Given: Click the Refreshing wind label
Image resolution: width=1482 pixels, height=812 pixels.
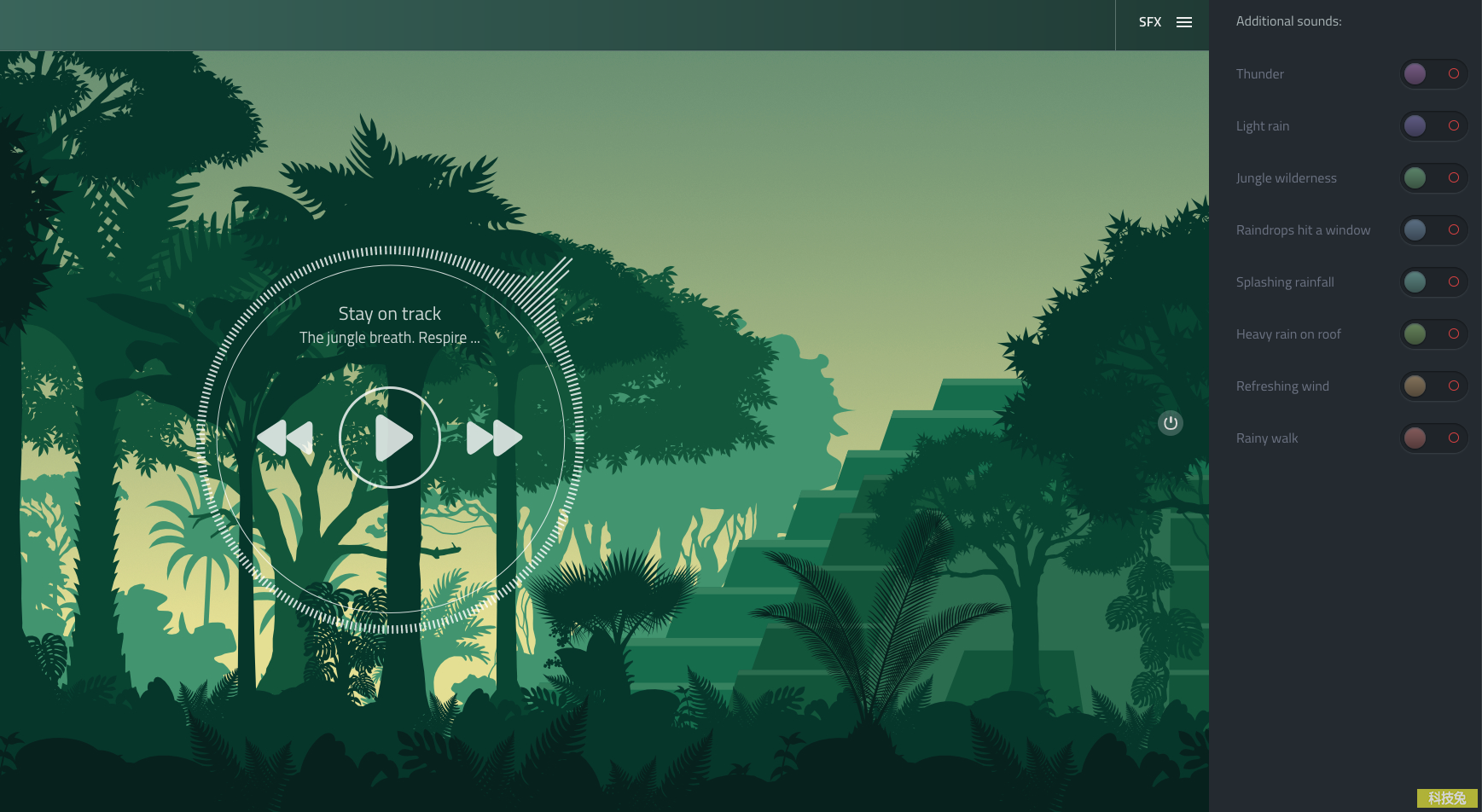Looking at the screenshot, I should point(1281,386).
